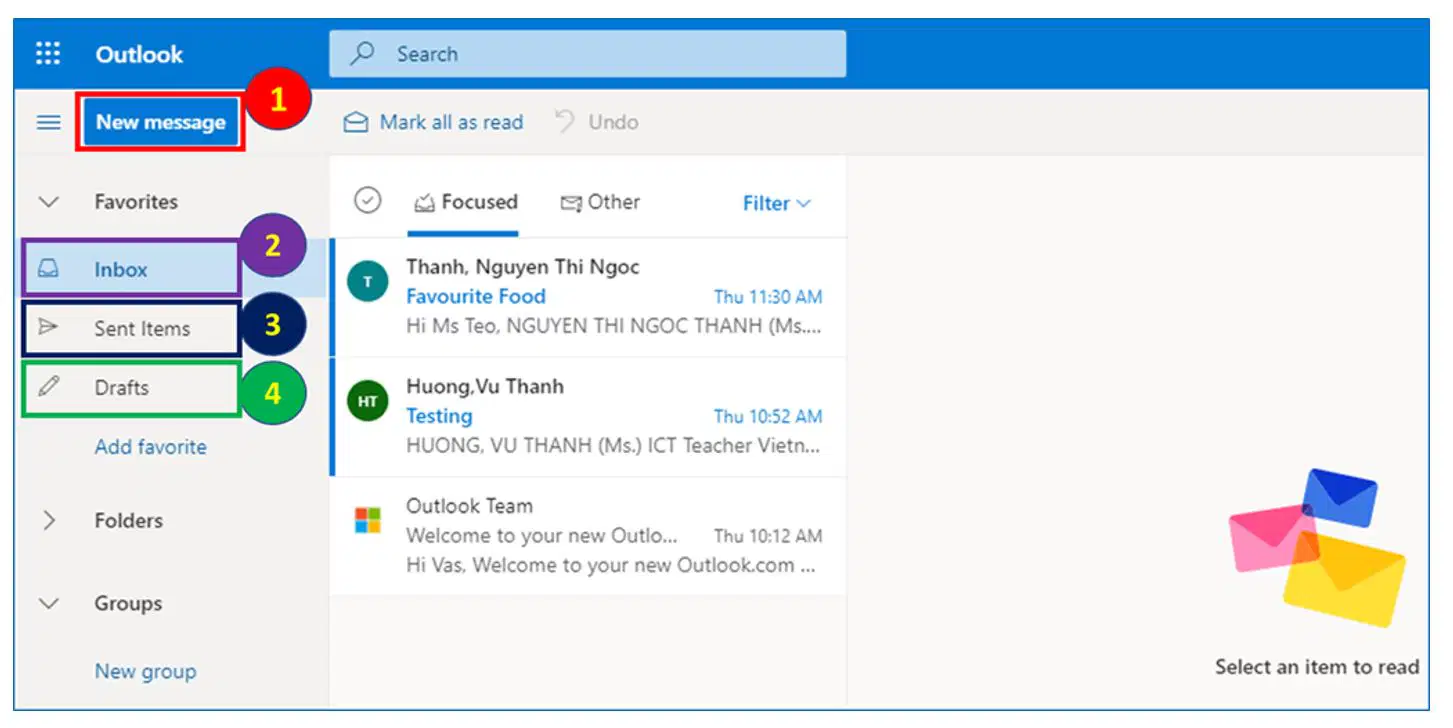Click the search magnifier icon

pos(362,53)
